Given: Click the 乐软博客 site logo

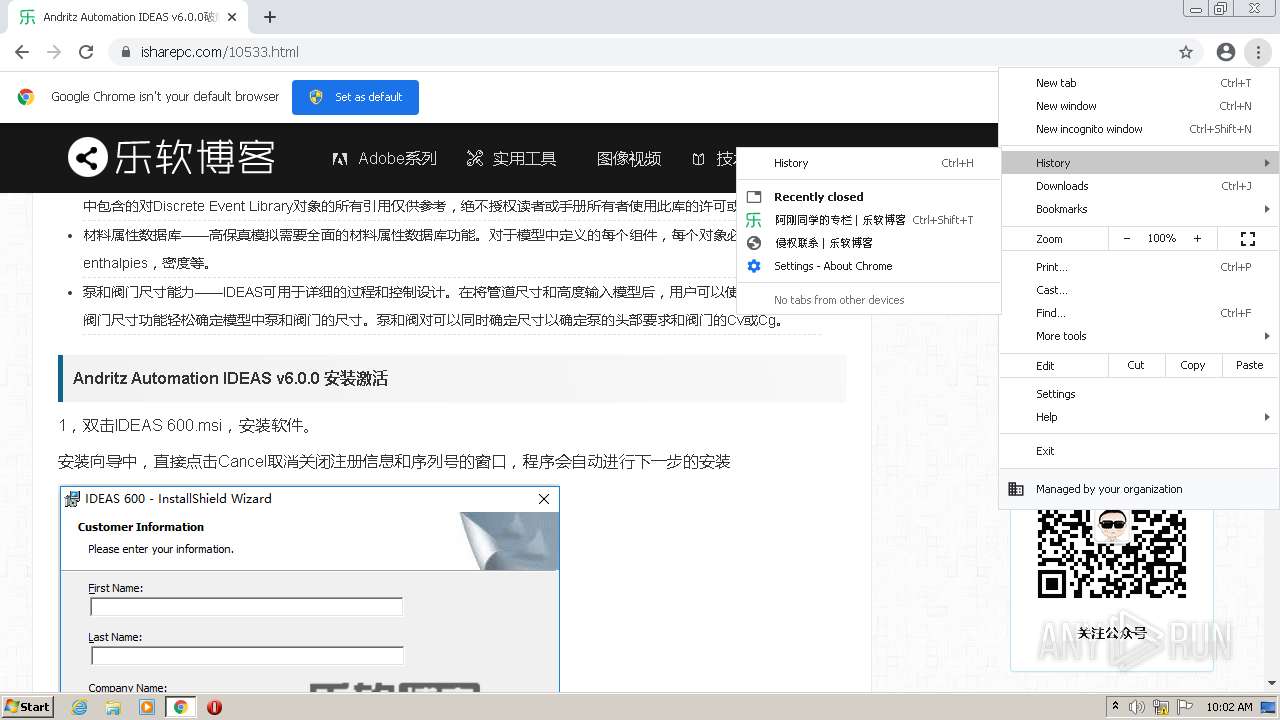Looking at the screenshot, I should [171, 158].
